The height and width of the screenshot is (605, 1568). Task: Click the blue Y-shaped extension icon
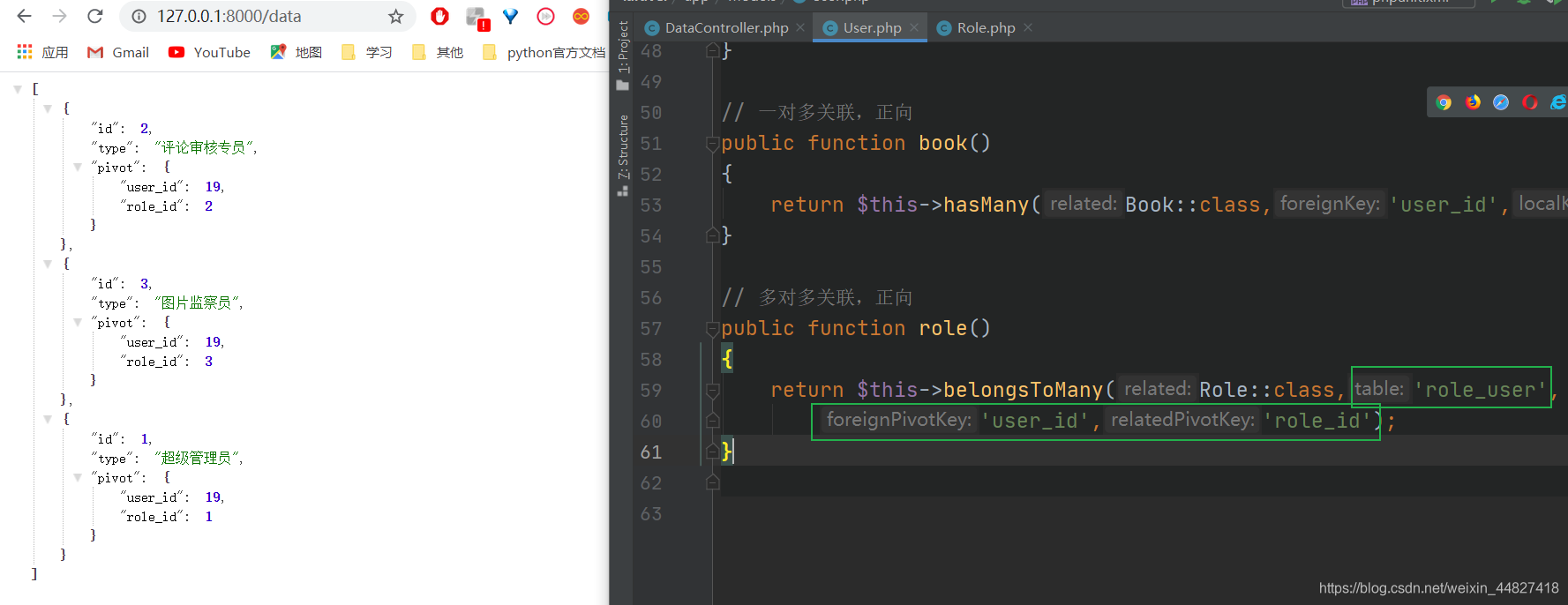click(511, 16)
